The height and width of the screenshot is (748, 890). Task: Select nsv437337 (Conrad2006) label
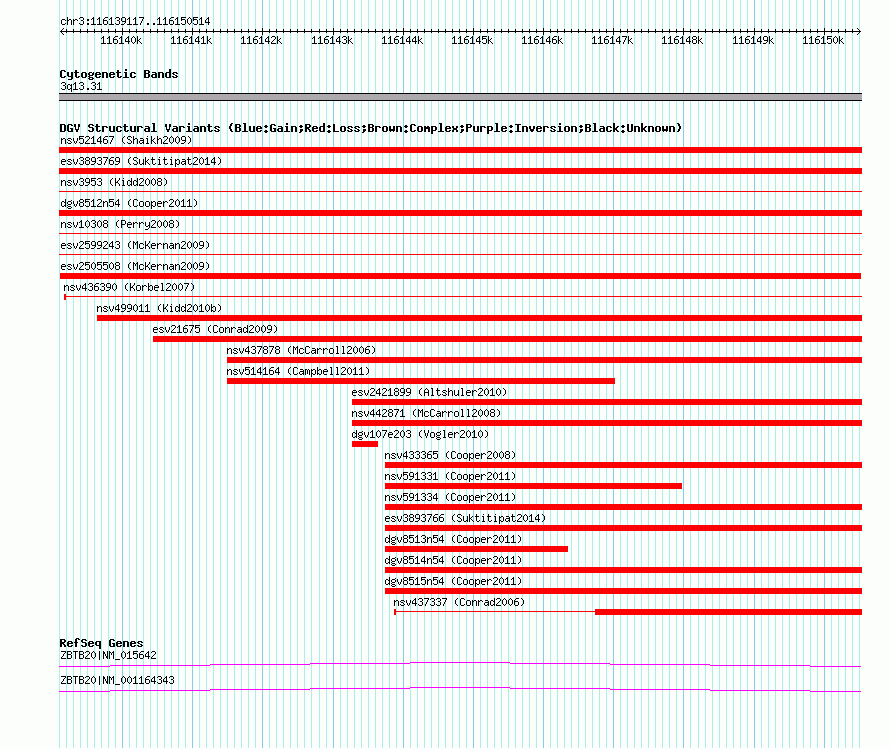click(459, 602)
